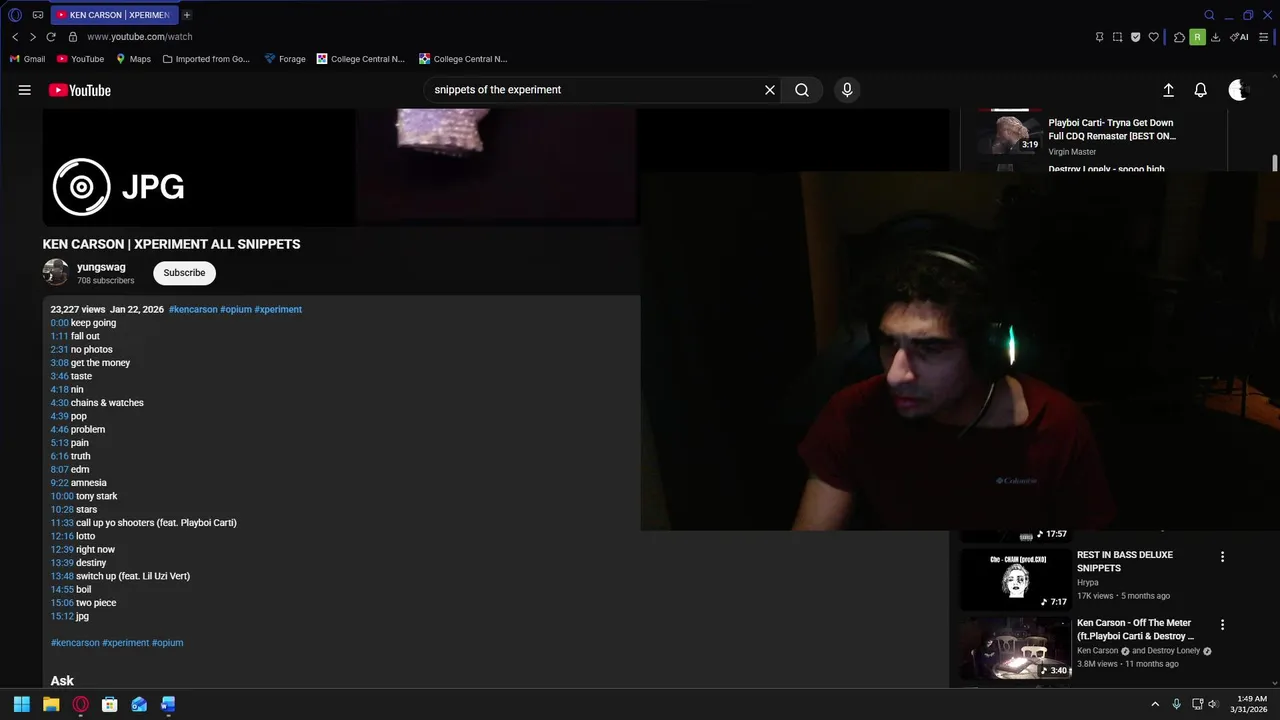Open YouTube notifications bell
The height and width of the screenshot is (720, 1280).
(1201, 90)
